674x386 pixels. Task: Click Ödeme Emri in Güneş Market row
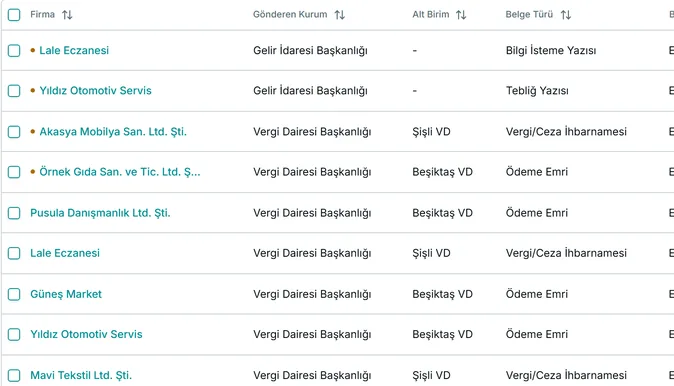pos(537,294)
